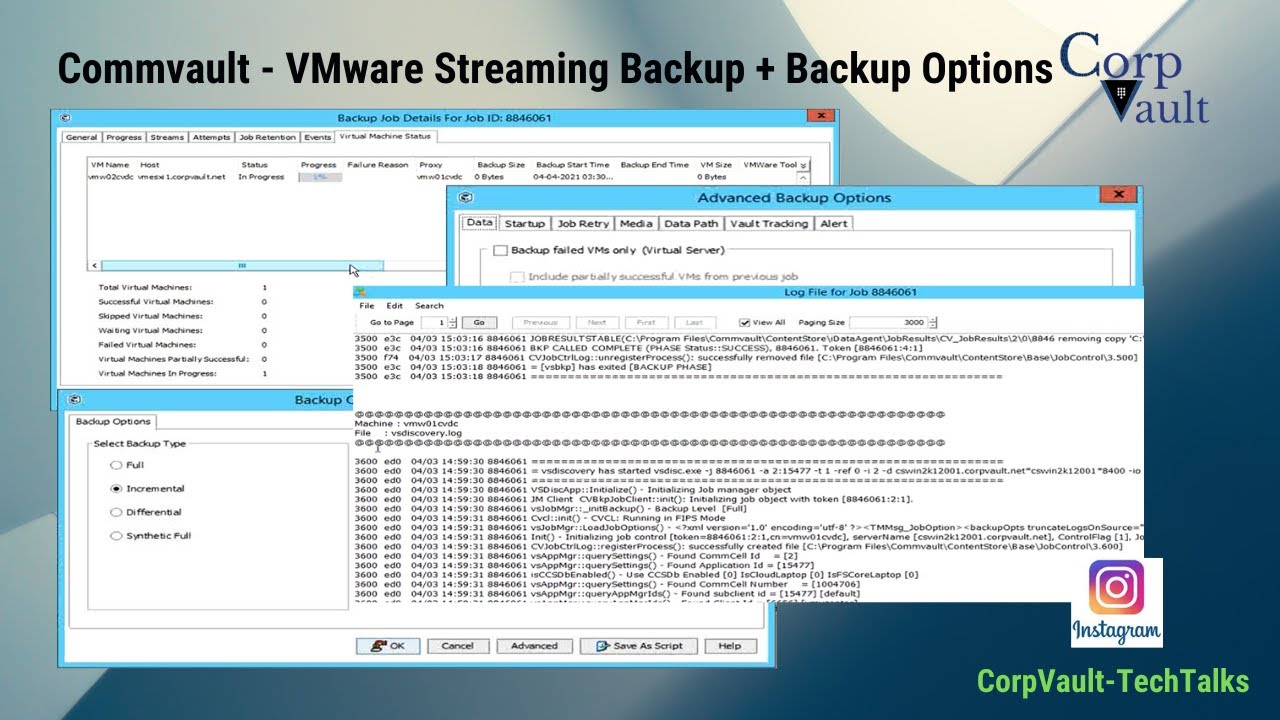Click the Log File window title bar icon
The height and width of the screenshot is (720, 1280).
coord(360,292)
